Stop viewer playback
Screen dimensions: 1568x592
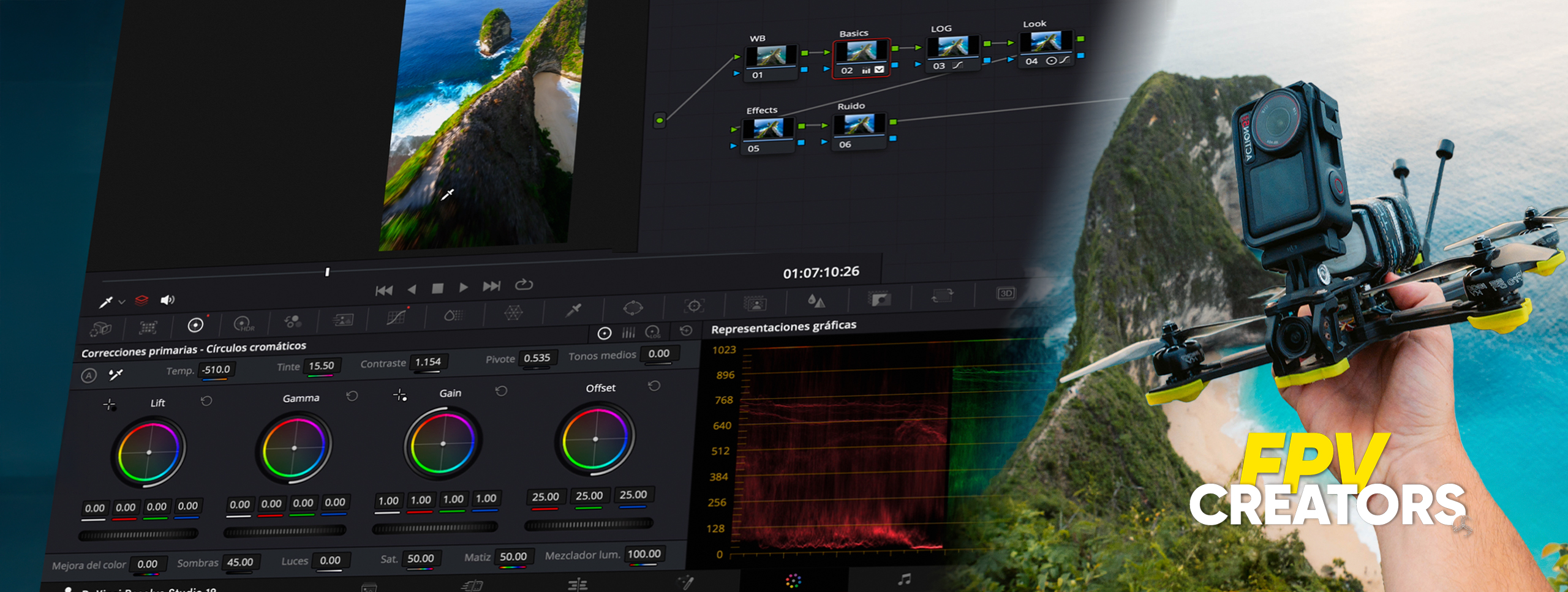click(x=437, y=288)
